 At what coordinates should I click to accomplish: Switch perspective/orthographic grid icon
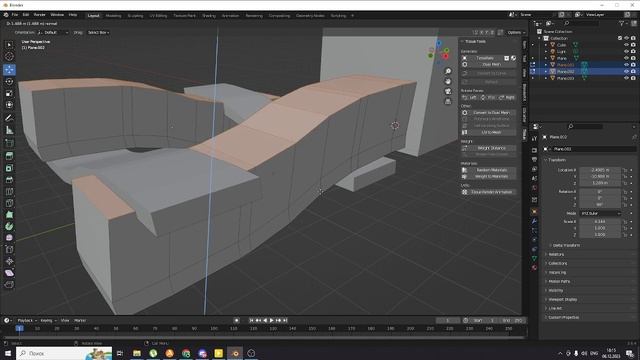448,101
